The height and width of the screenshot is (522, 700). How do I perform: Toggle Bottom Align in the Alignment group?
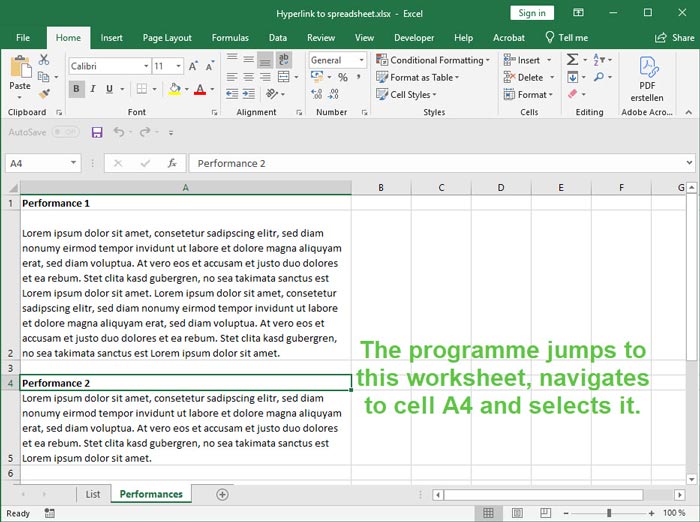[x=265, y=59]
